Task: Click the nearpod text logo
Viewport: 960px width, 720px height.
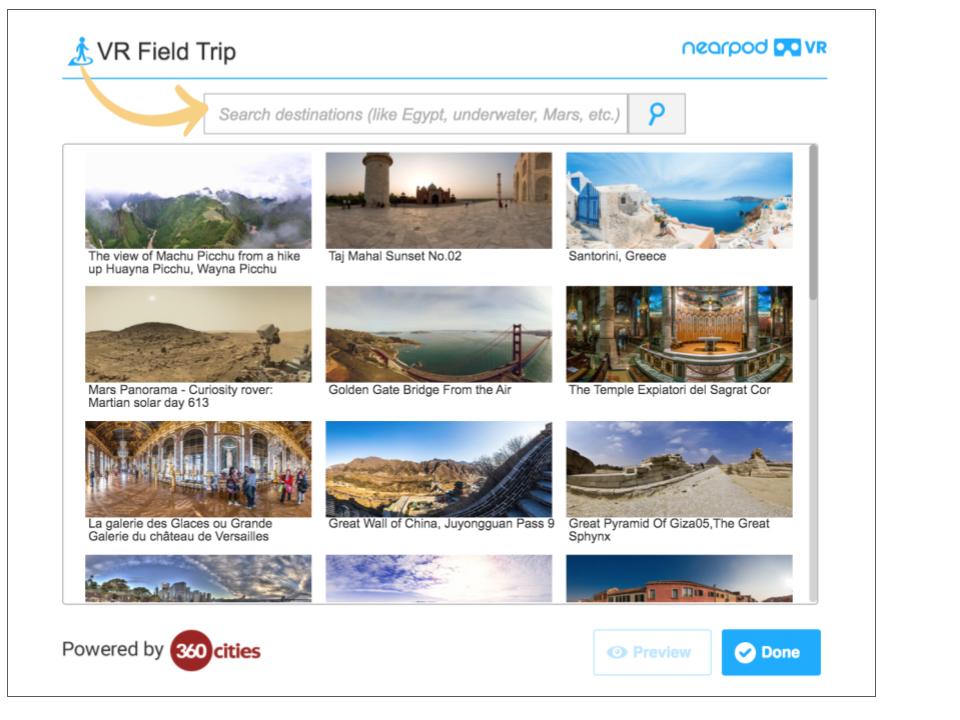Action: 725,48
